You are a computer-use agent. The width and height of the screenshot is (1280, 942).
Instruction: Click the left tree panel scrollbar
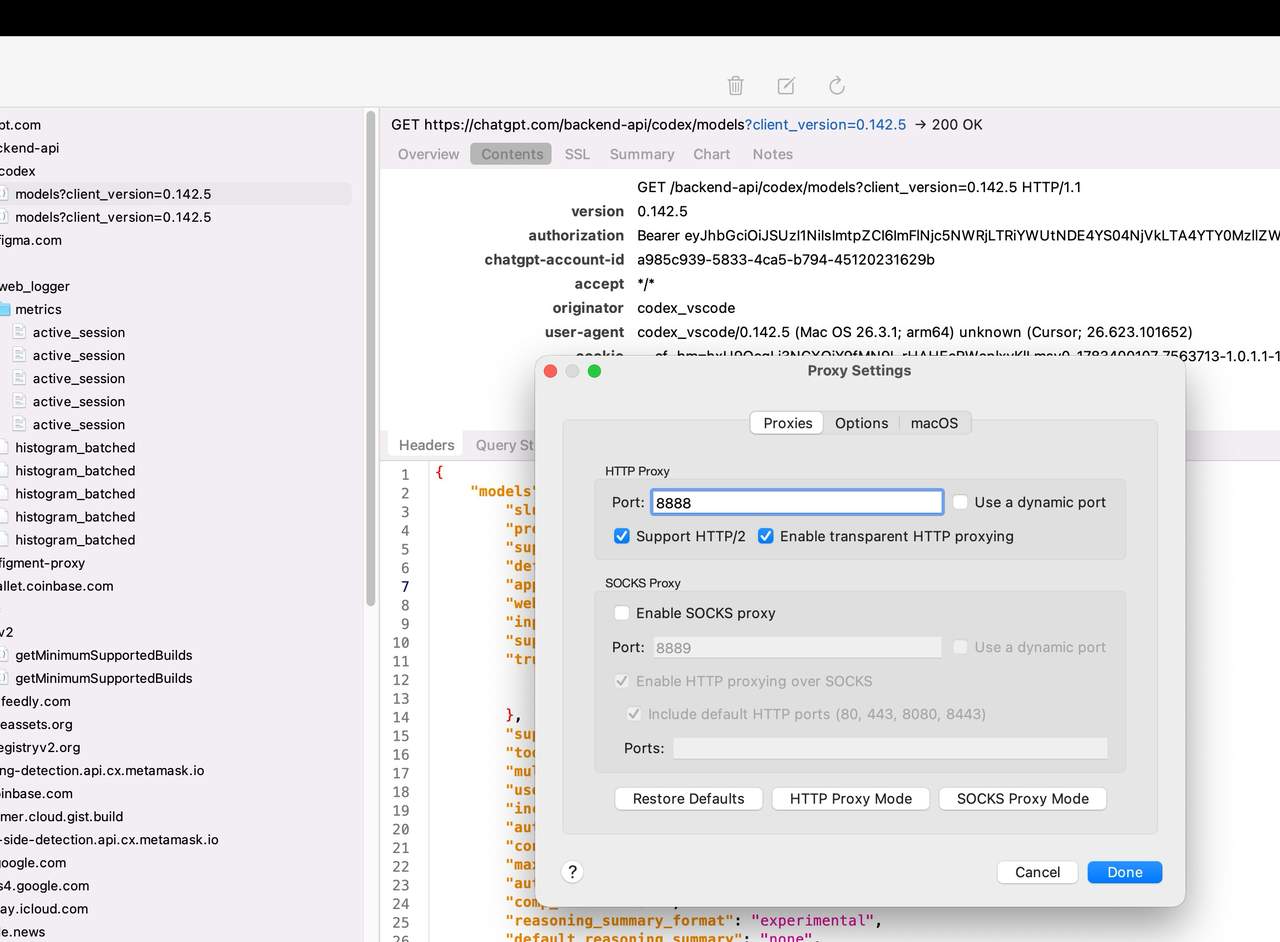pos(371,360)
